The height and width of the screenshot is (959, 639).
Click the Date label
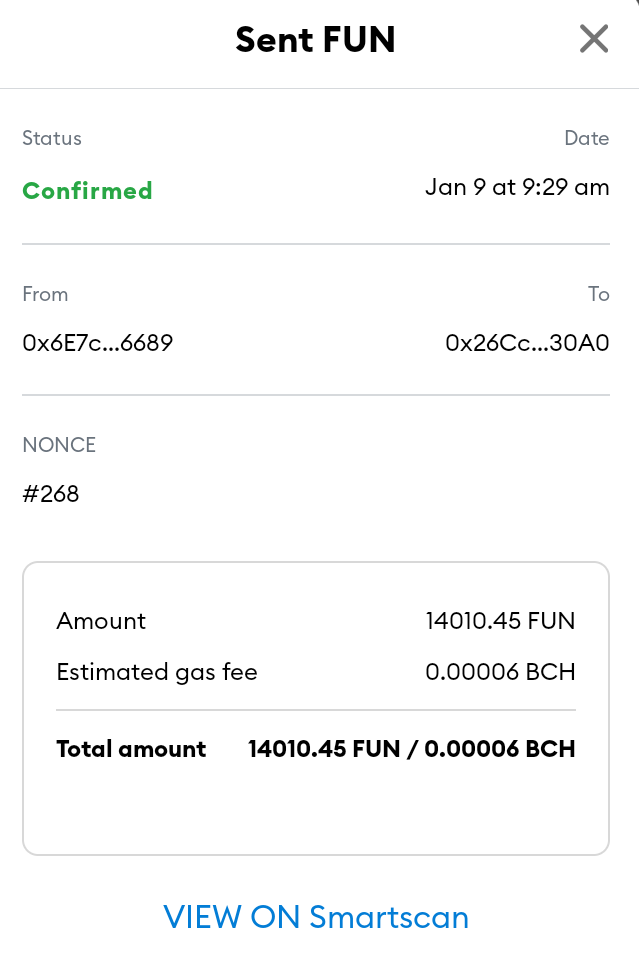coord(586,138)
